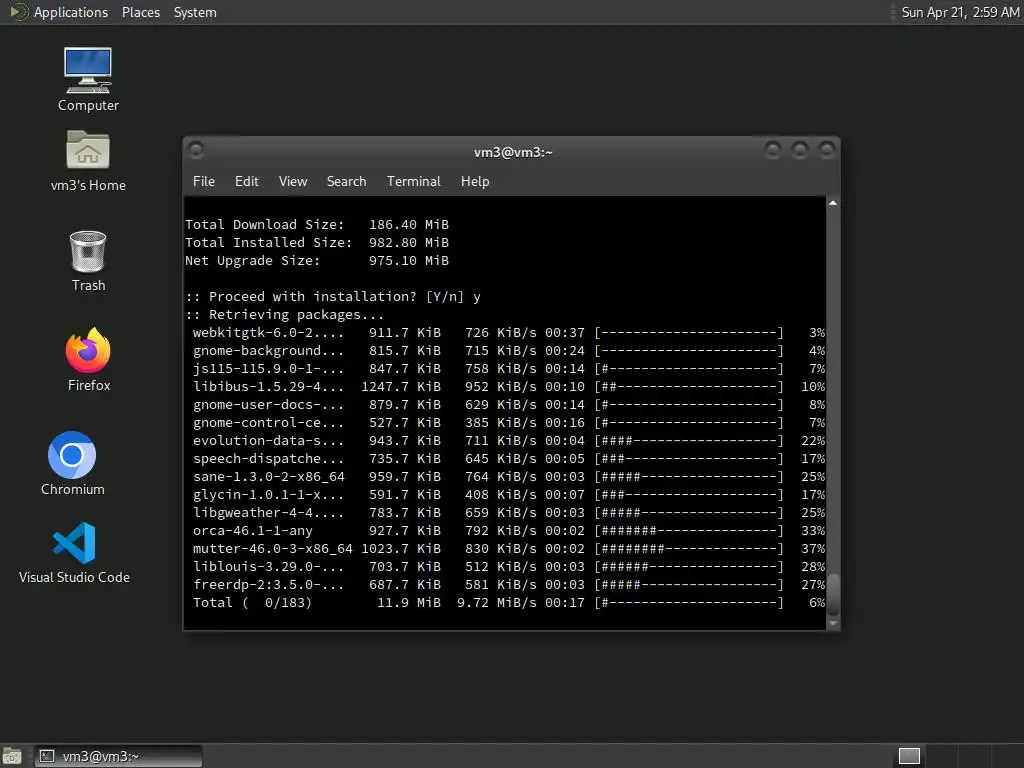Click 'Total ( 0/183)' text

tap(252, 603)
